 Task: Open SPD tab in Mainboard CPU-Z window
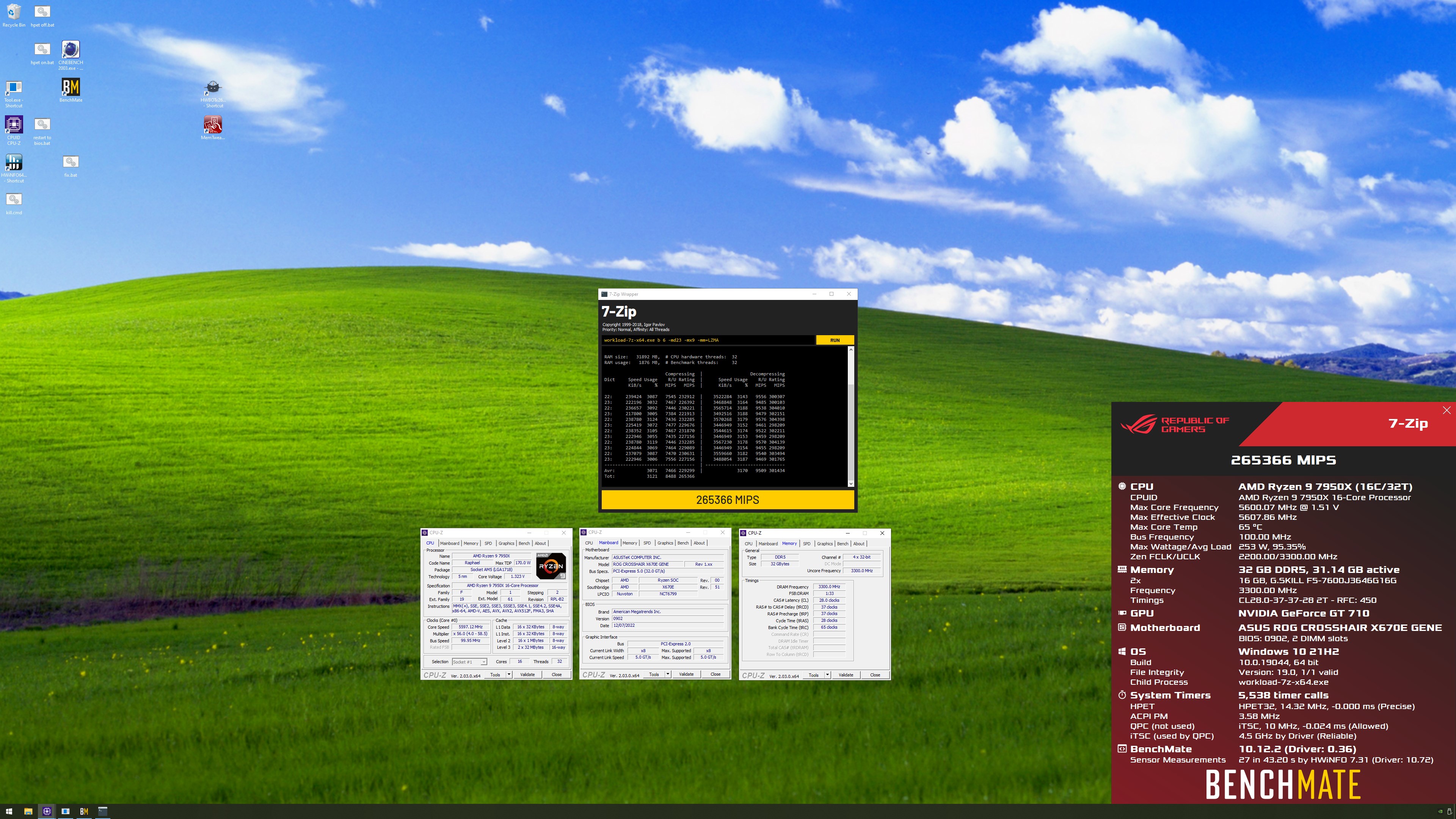(647, 543)
